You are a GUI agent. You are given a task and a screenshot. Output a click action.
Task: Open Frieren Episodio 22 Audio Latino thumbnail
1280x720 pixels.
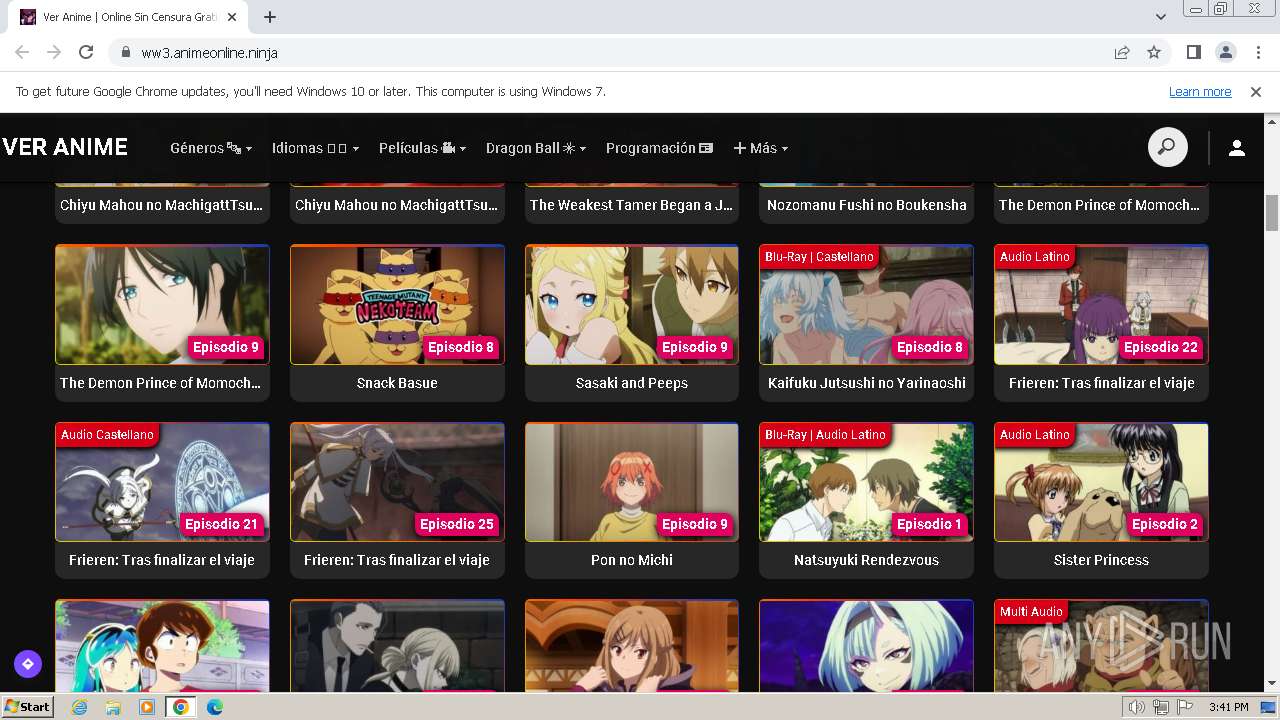coord(1101,305)
